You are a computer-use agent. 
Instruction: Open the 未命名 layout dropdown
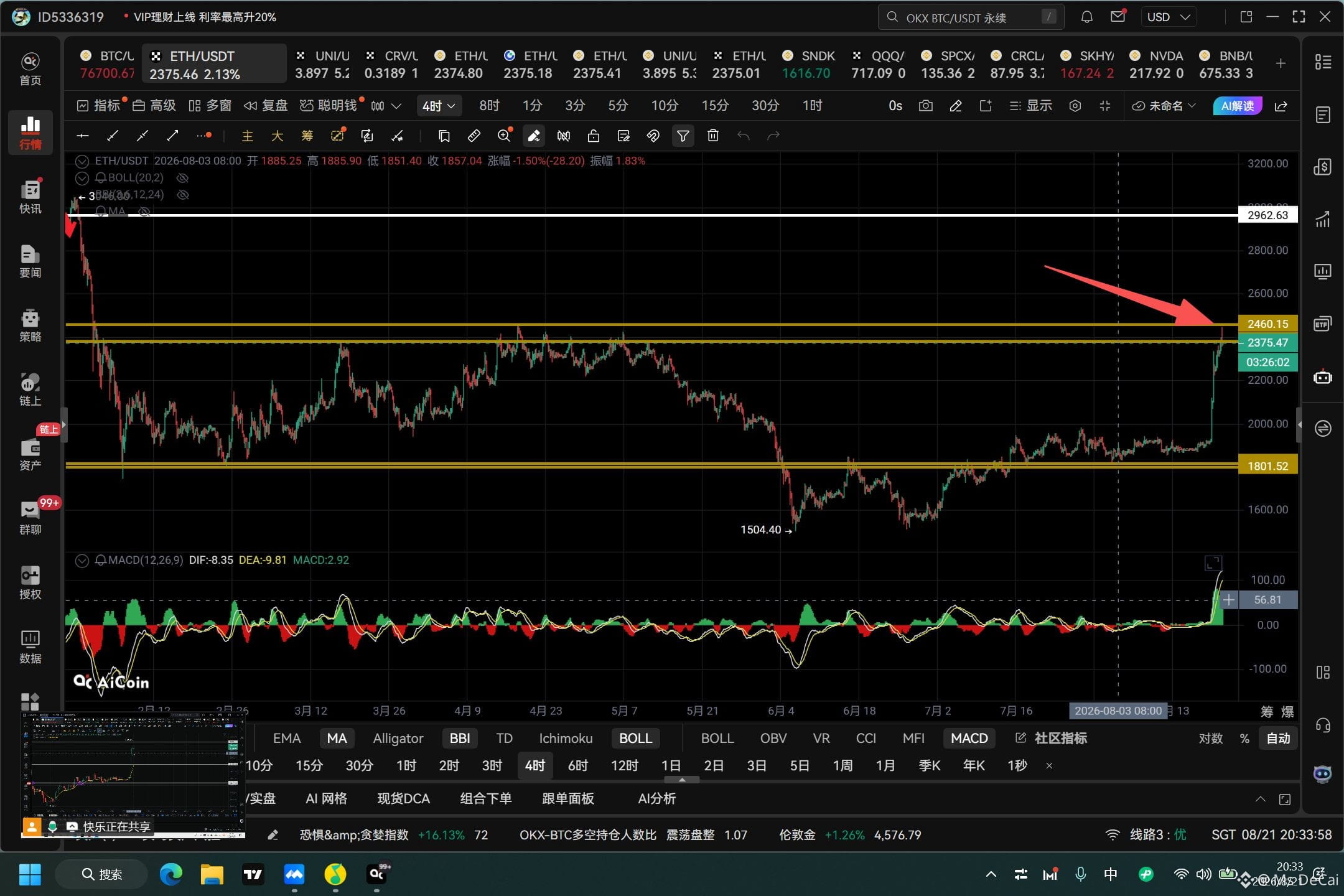point(1164,106)
